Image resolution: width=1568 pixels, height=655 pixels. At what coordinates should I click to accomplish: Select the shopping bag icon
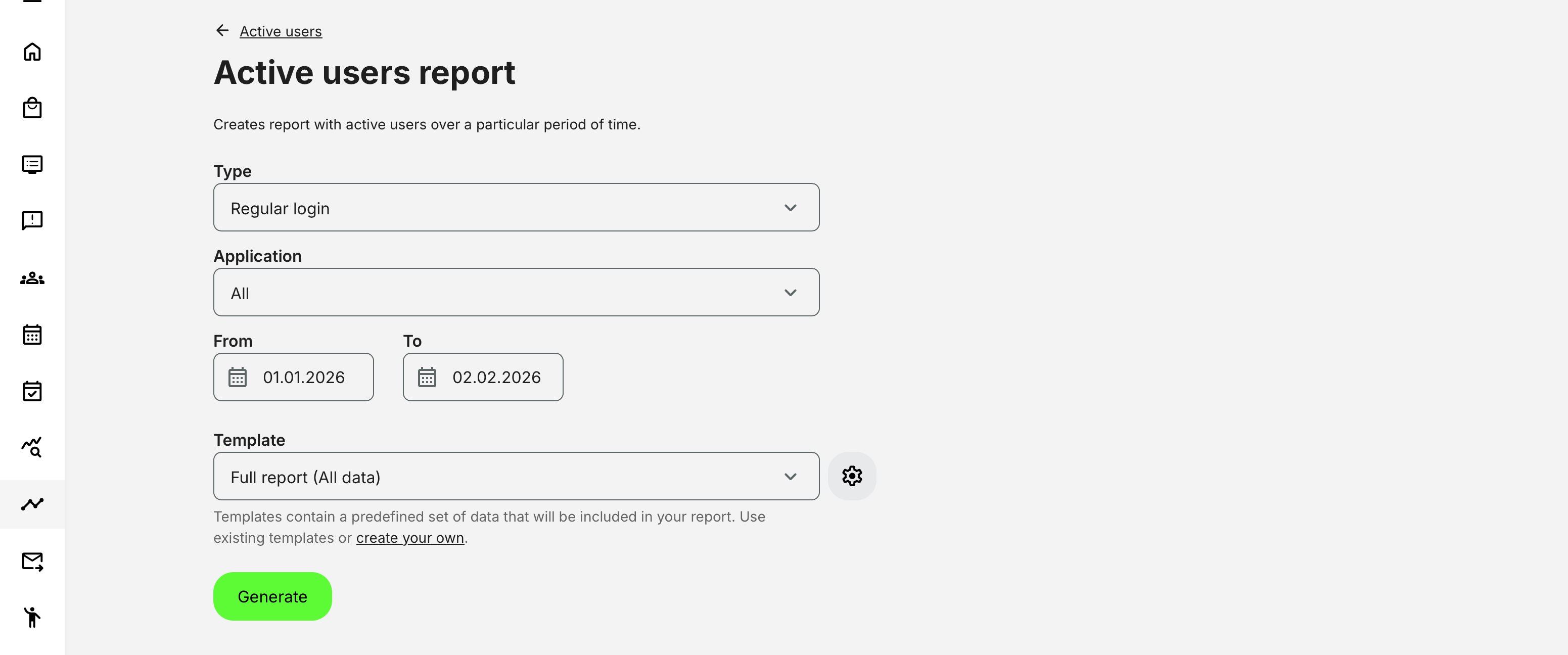[32, 108]
